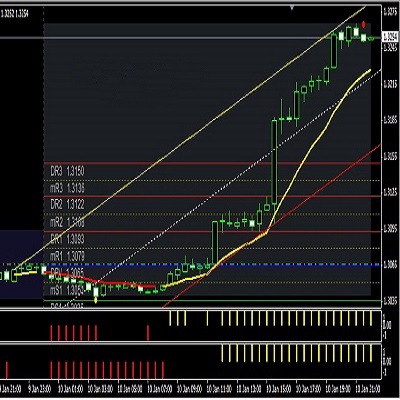Screen dimensions: 400x400
Task: Click the 1.3275 price axis value
Action: click(390, 13)
